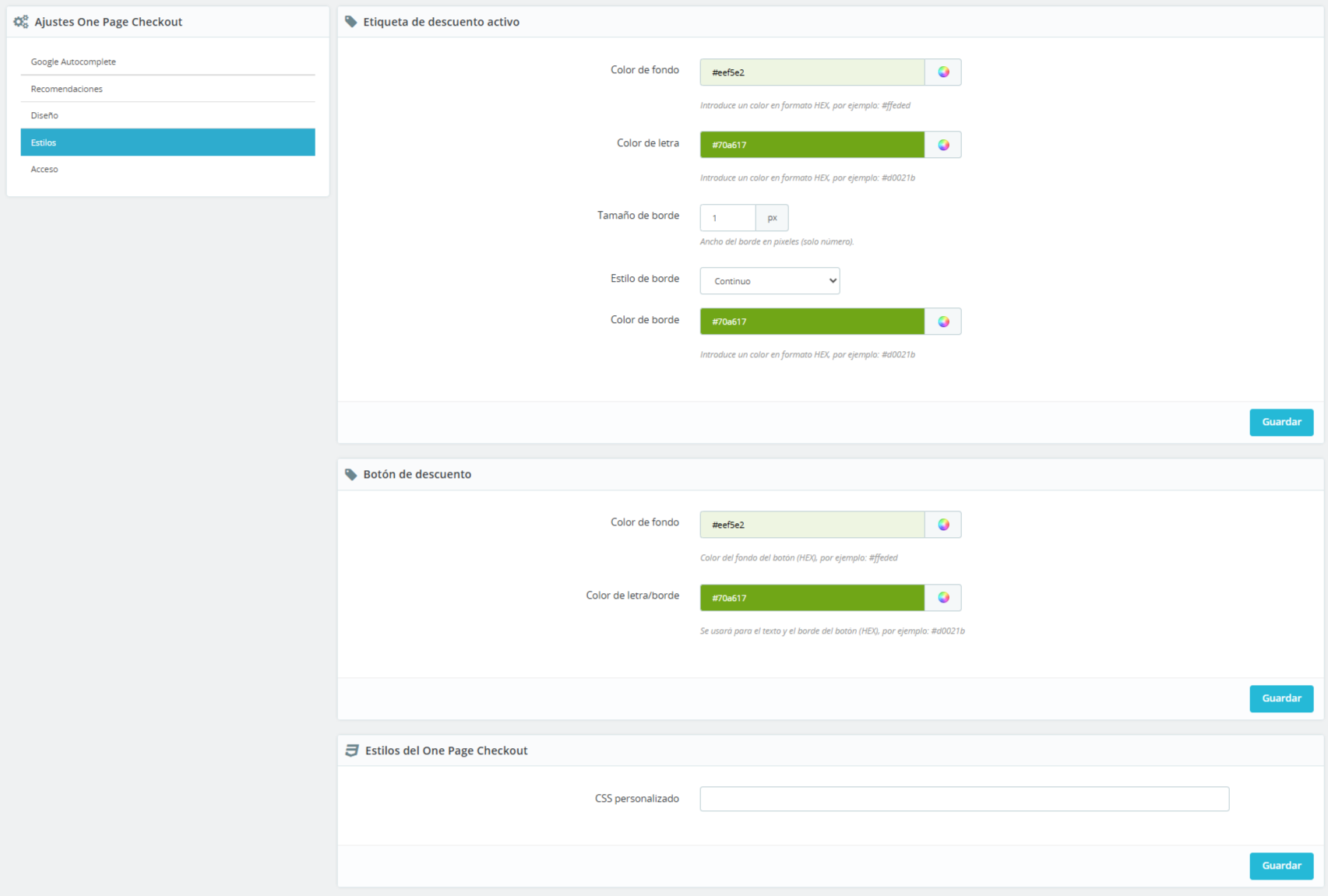Viewport: 1328px width, 896px height.
Task: Expand the Estilo de borde dropdown
Action: point(770,281)
